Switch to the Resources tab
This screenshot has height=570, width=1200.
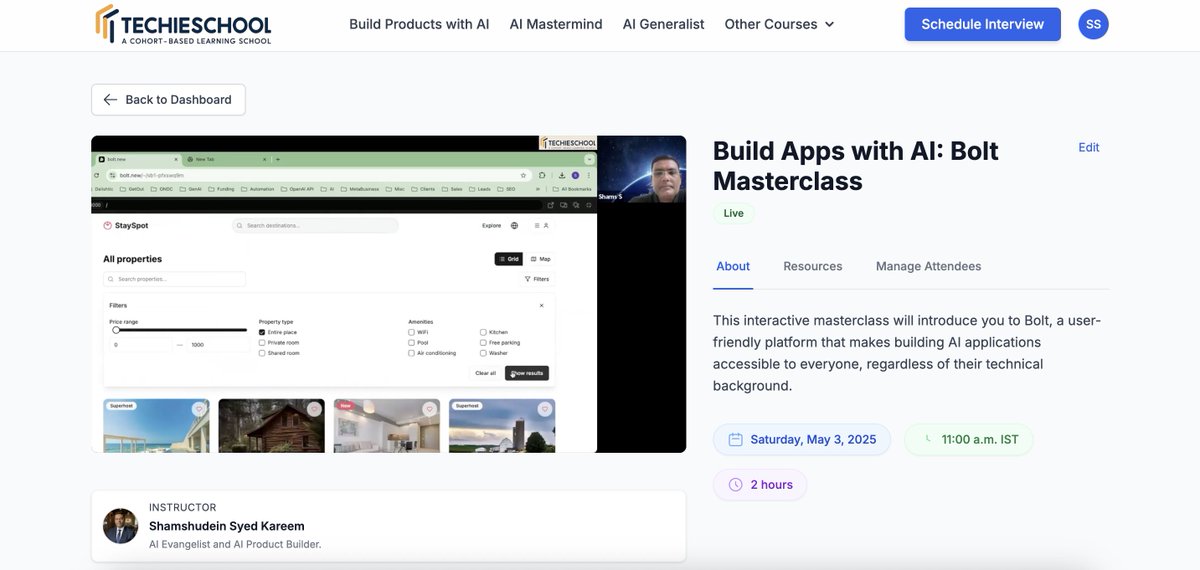click(813, 266)
